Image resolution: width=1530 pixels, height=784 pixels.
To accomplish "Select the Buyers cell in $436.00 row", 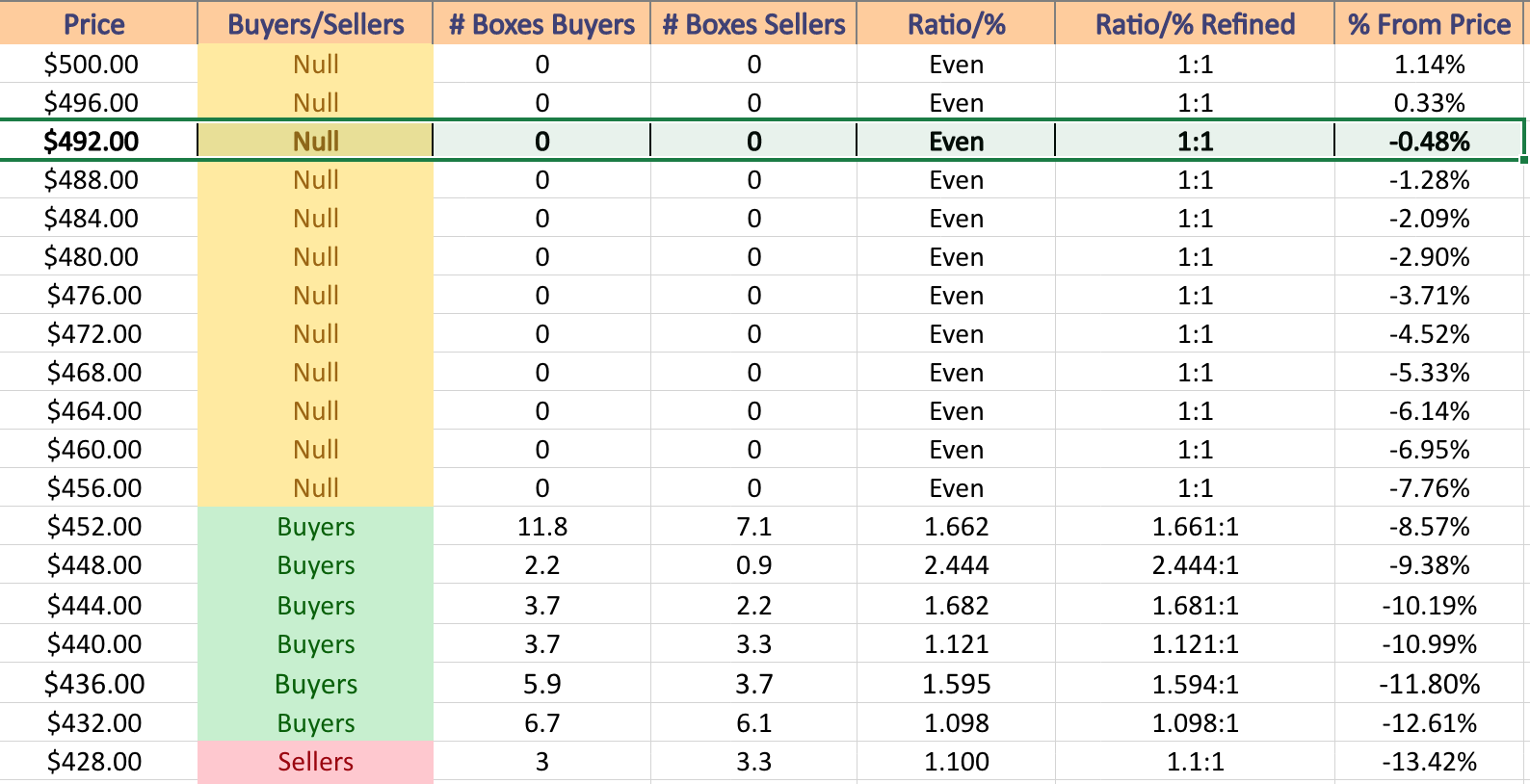I will click(315, 683).
